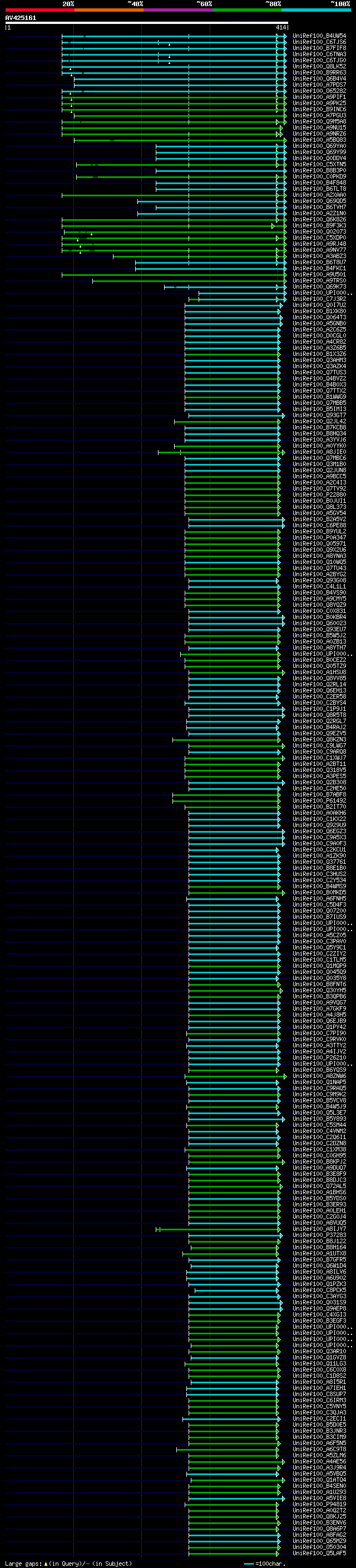Click alignment bar for UniRef100_C6PE88
The width and height of the screenshot is (356, 1568).
tap(237, 526)
